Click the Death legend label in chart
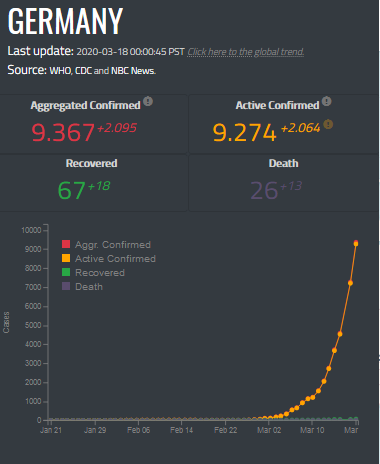Image resolution: width=380 pixels, height=464 pixels. tap(89, 287)
